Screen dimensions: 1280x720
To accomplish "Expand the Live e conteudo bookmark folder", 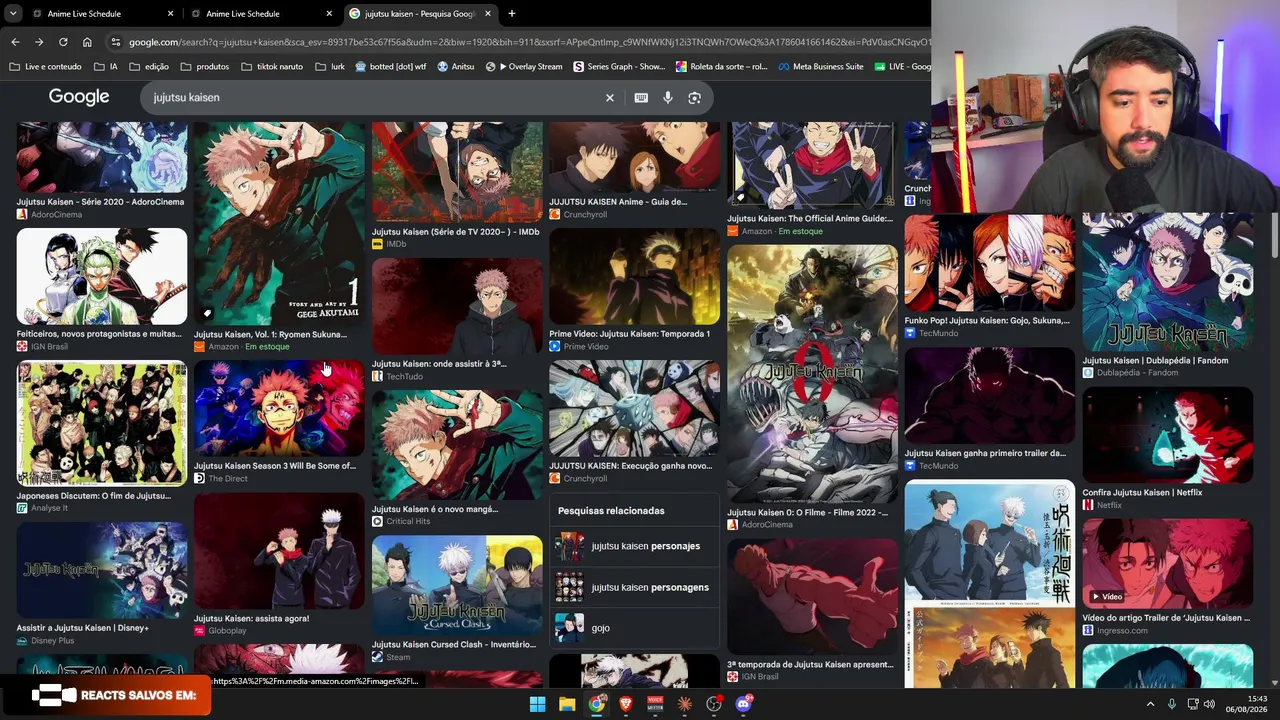I will point(45,67).
